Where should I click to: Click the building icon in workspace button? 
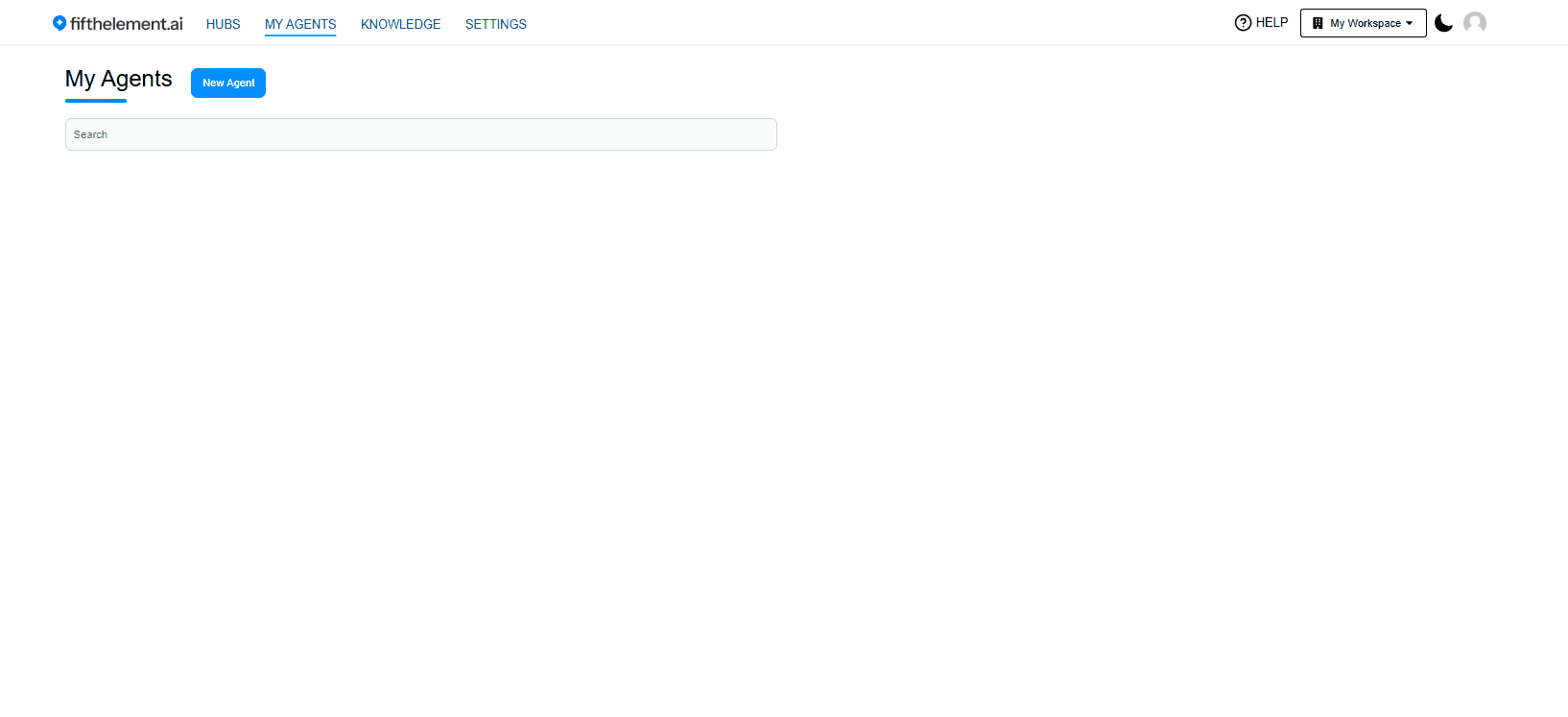[x=1318, y=23]
